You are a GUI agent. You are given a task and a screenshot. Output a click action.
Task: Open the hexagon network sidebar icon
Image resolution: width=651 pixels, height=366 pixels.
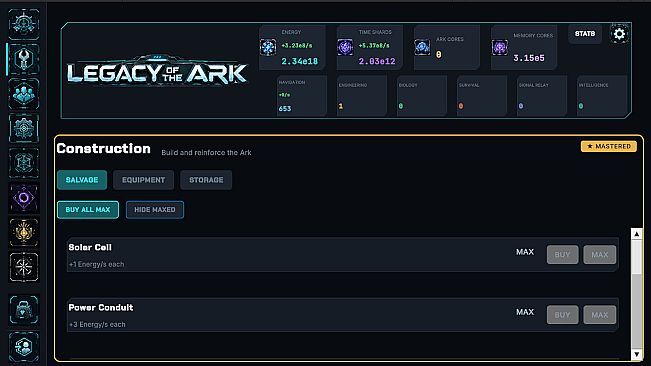(24, 163)
